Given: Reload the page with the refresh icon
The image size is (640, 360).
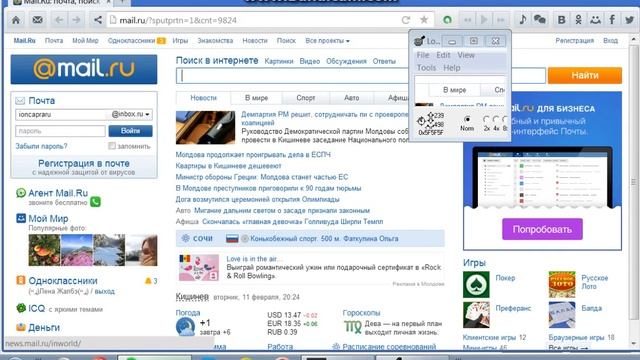Looking at the screenshot, I should tap(405, 20).
